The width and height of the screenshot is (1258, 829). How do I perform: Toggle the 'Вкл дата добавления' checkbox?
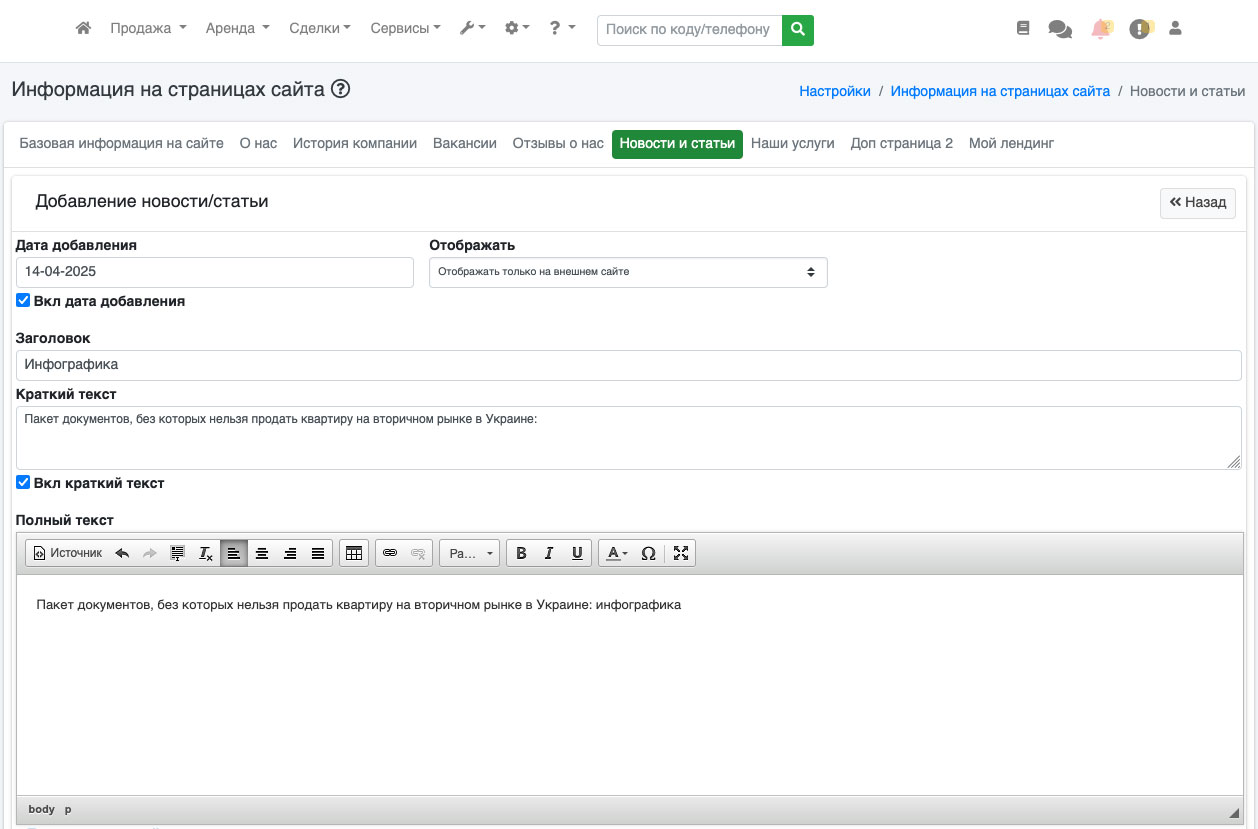[x=23, y=300]
